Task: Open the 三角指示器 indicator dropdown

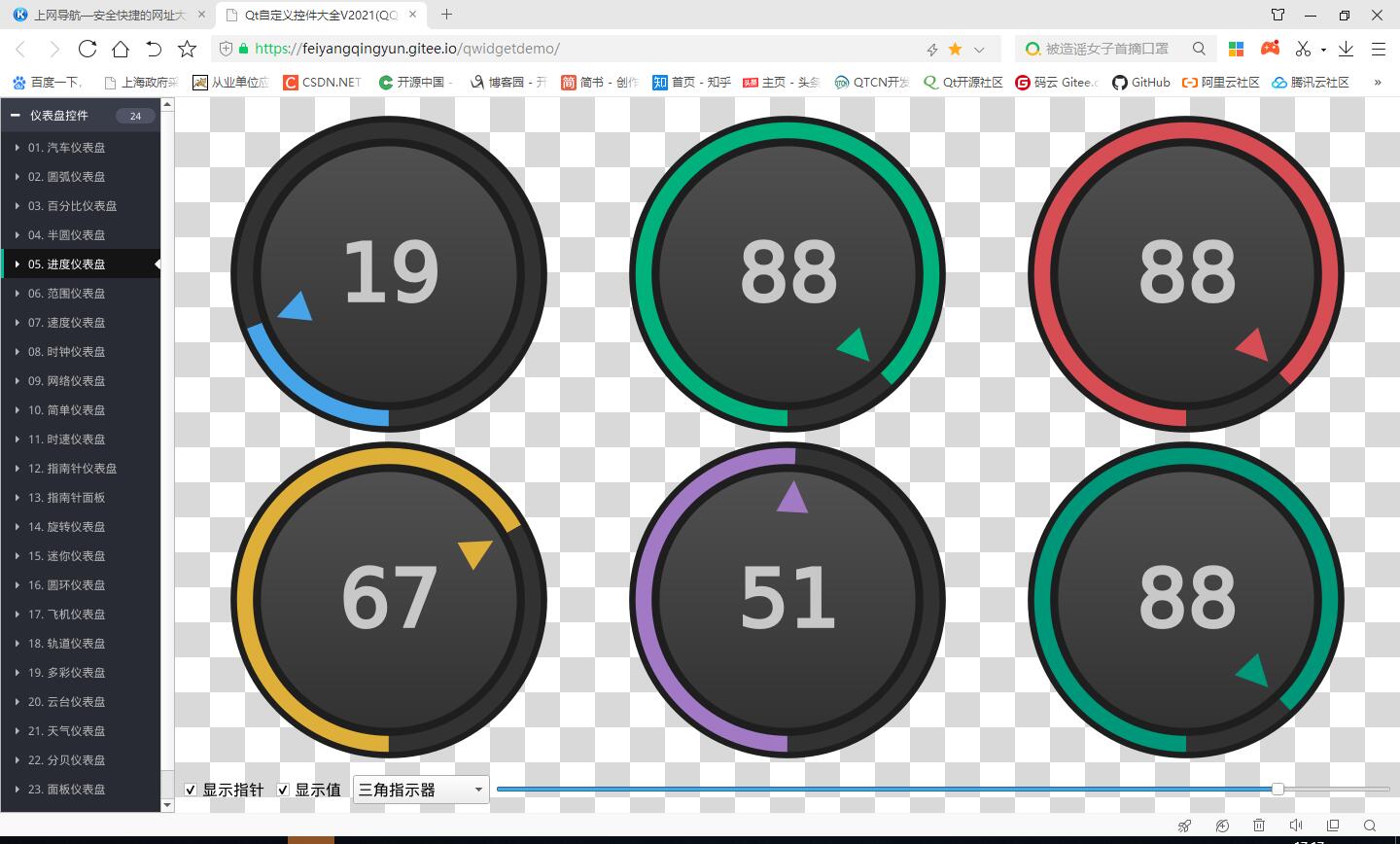Action: [420, 790]
